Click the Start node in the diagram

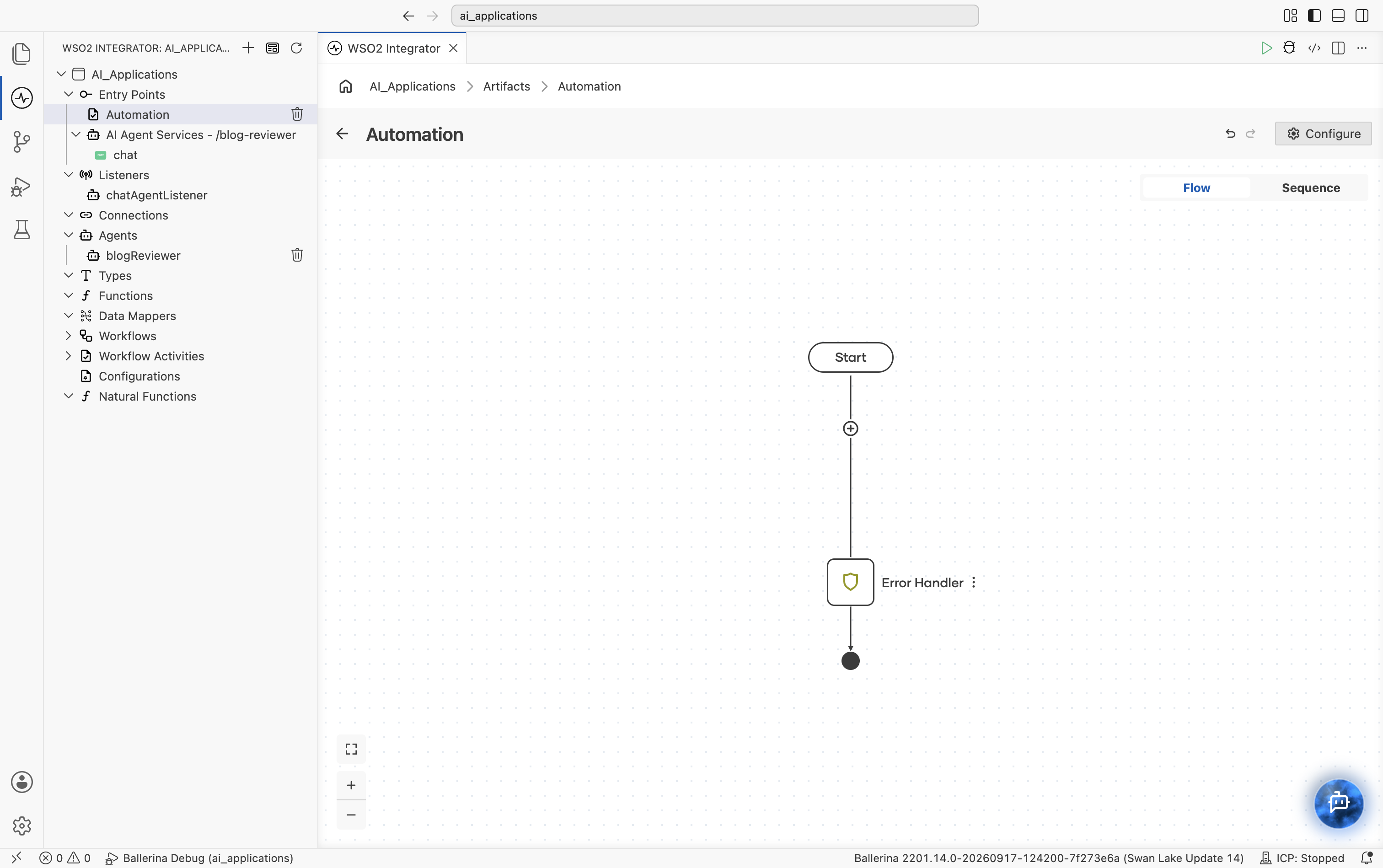850,357
